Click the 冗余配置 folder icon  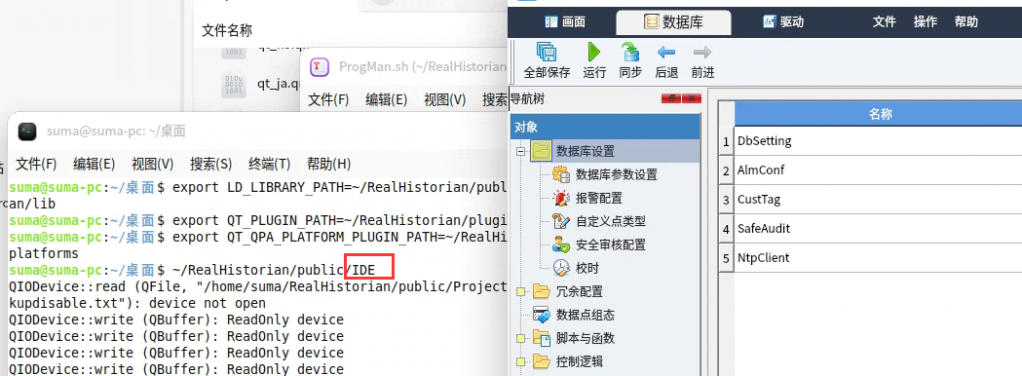[541, 291]
